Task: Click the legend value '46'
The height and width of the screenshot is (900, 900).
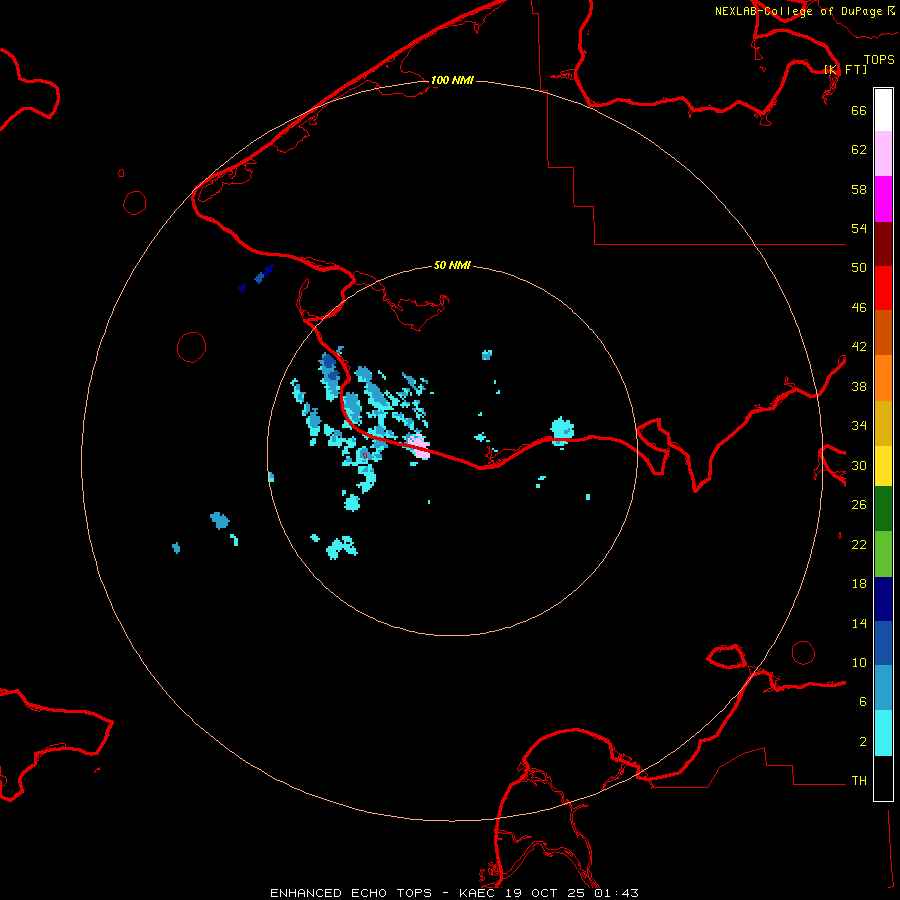Action: [x=859, y=308]
